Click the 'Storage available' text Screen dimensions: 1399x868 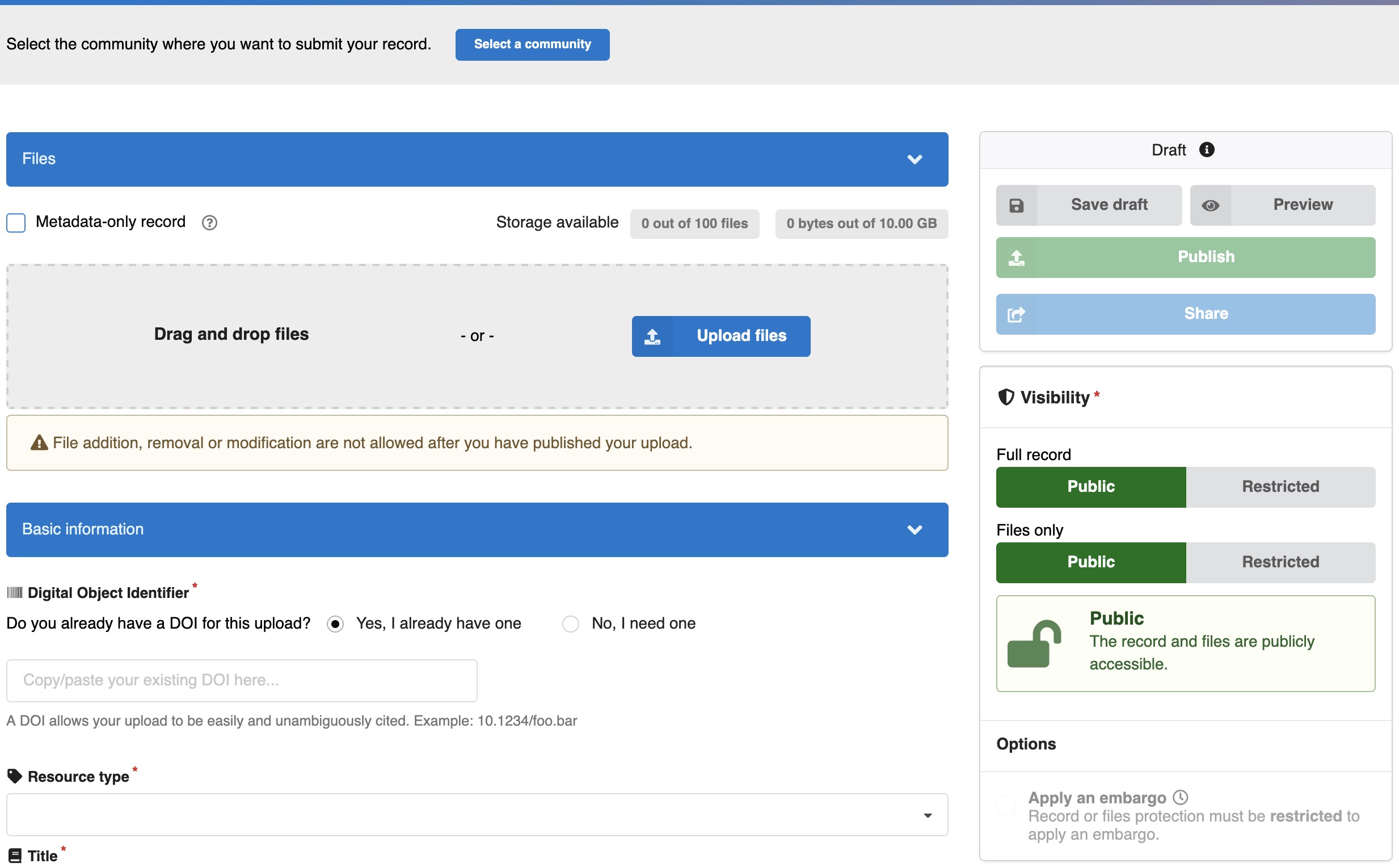click(x=557, y=223)
